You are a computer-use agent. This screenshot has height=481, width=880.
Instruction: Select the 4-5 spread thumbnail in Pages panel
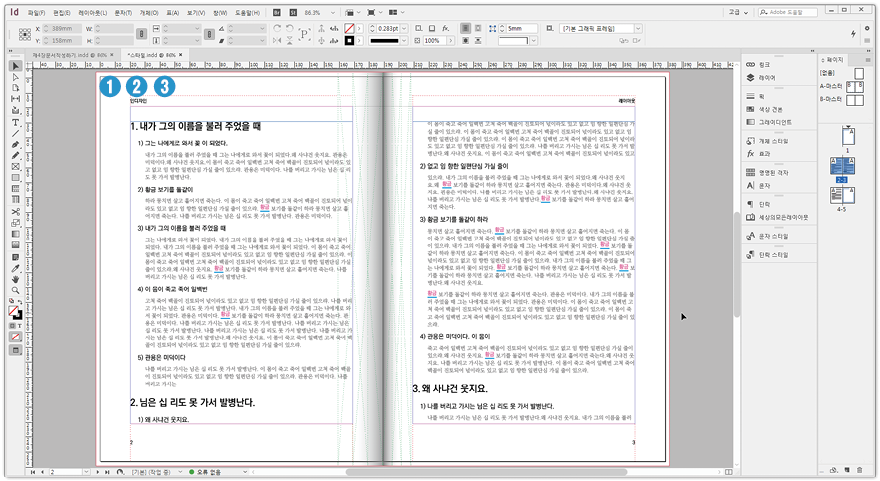coord(842,195)
